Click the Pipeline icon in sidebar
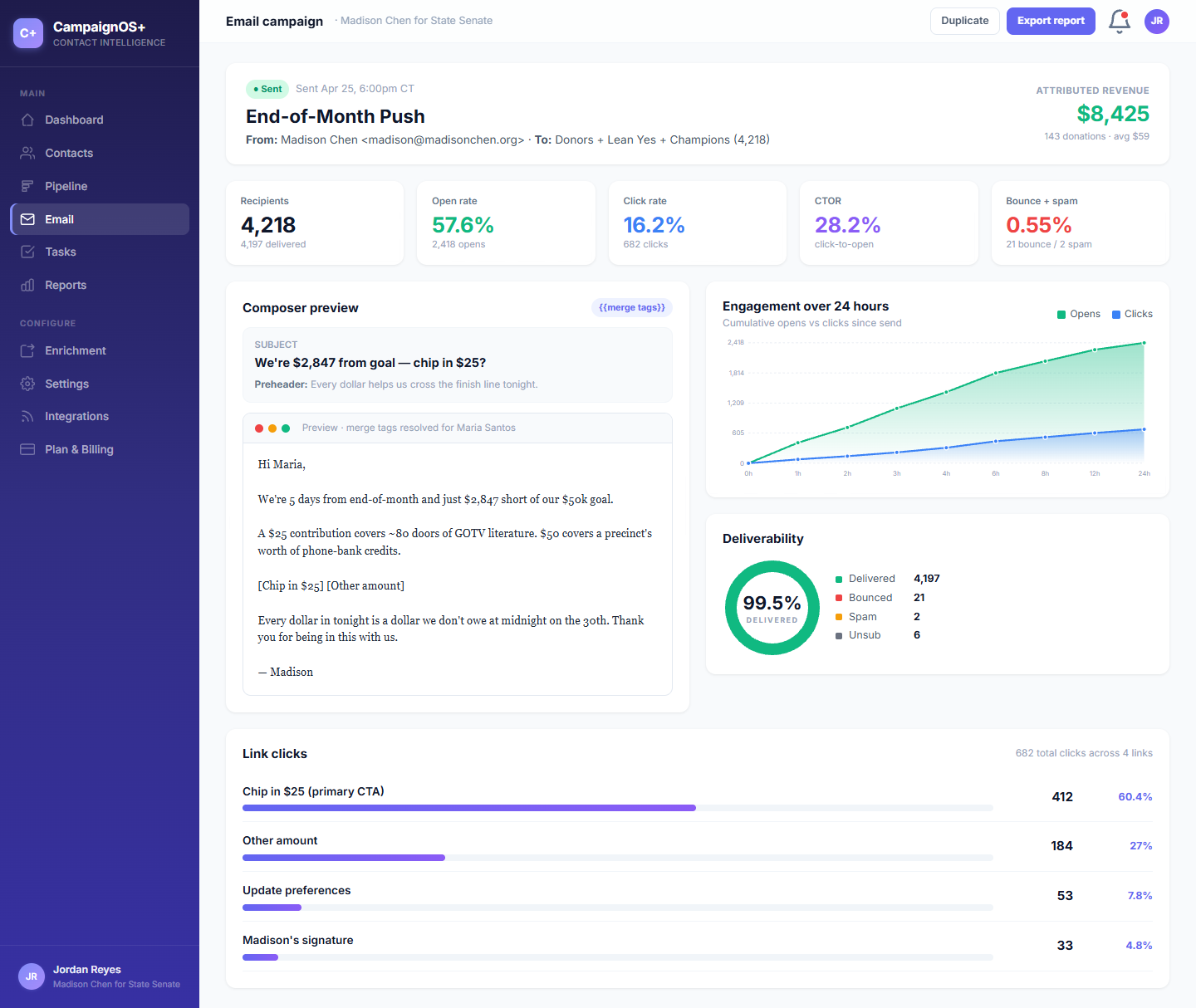 [27, 186]
